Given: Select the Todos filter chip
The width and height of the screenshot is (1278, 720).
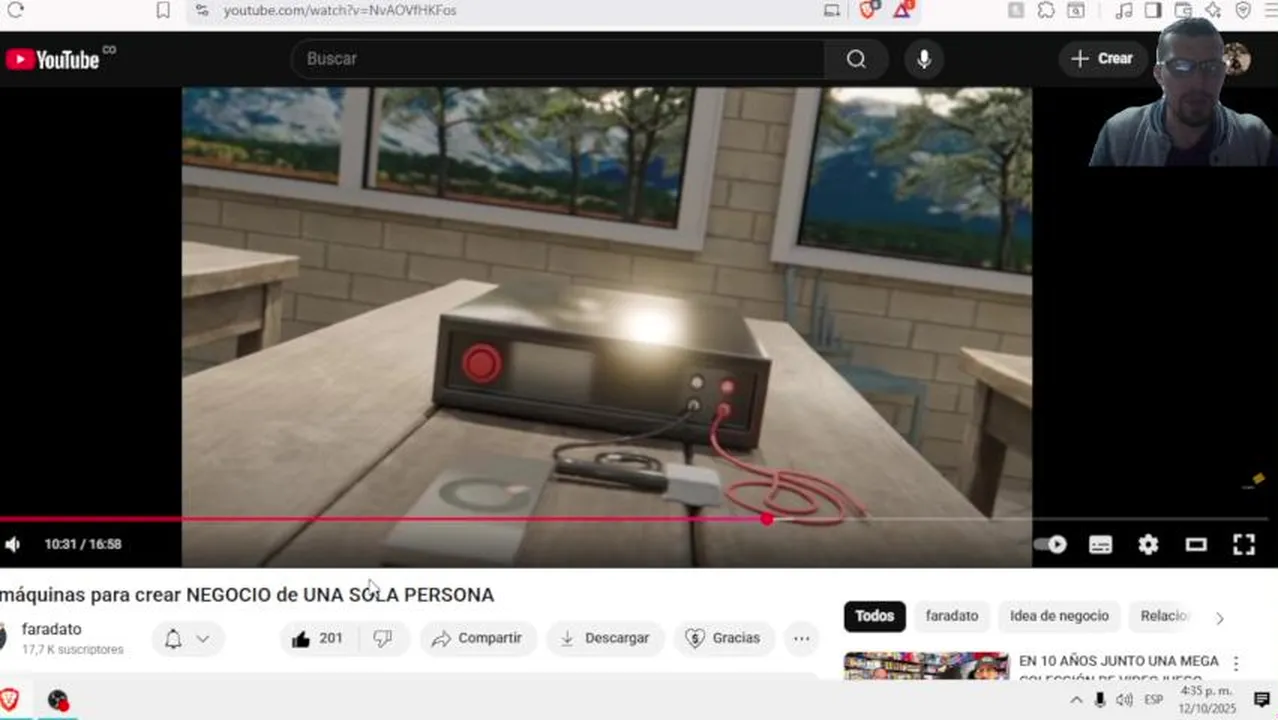Looking at the screenshot, I should 874,616.
